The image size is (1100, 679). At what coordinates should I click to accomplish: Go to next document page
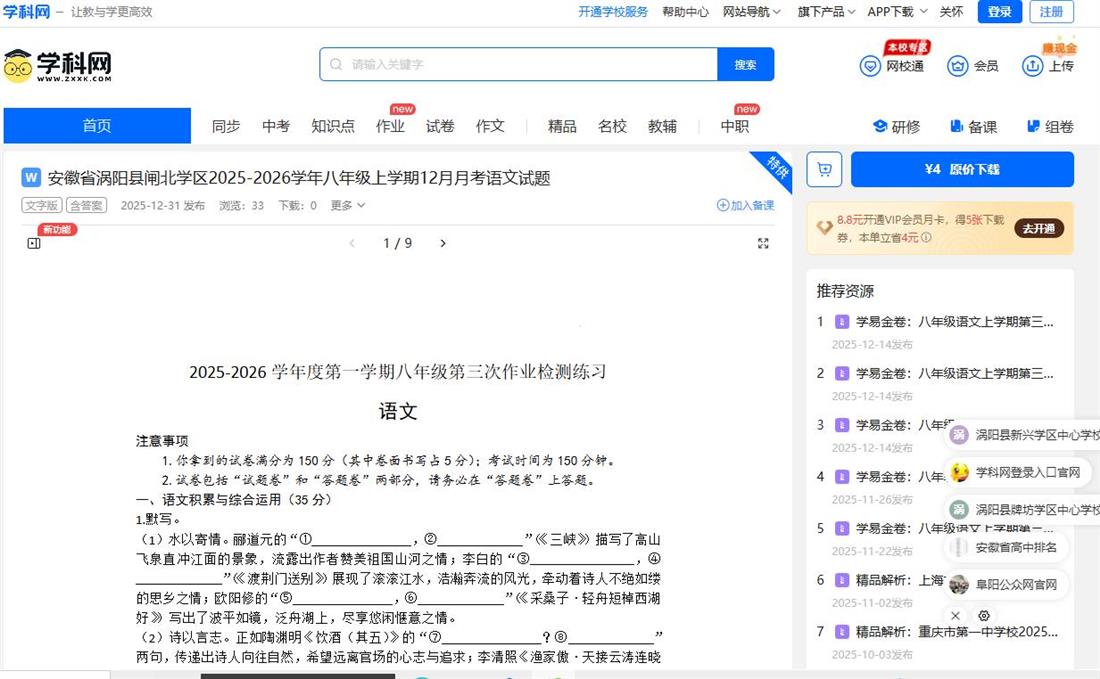point(443,243)
